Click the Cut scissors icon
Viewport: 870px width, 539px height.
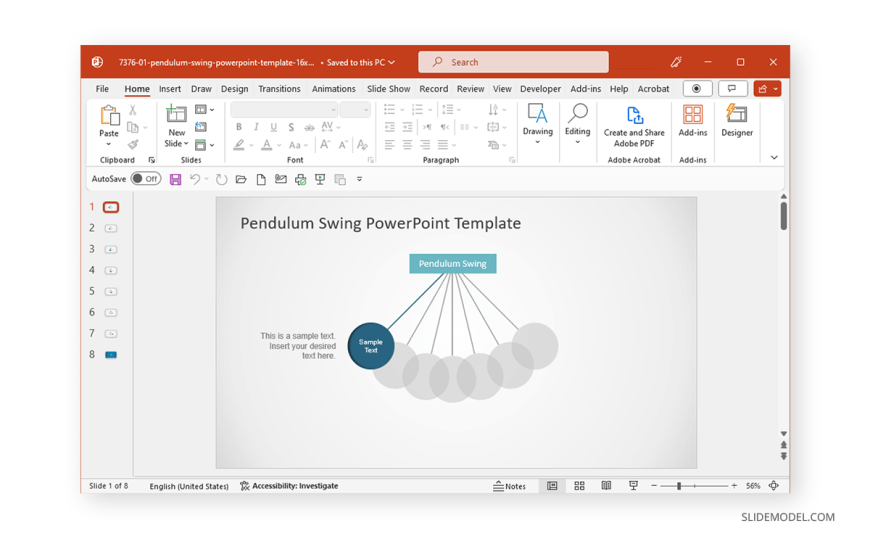[133, 110]
